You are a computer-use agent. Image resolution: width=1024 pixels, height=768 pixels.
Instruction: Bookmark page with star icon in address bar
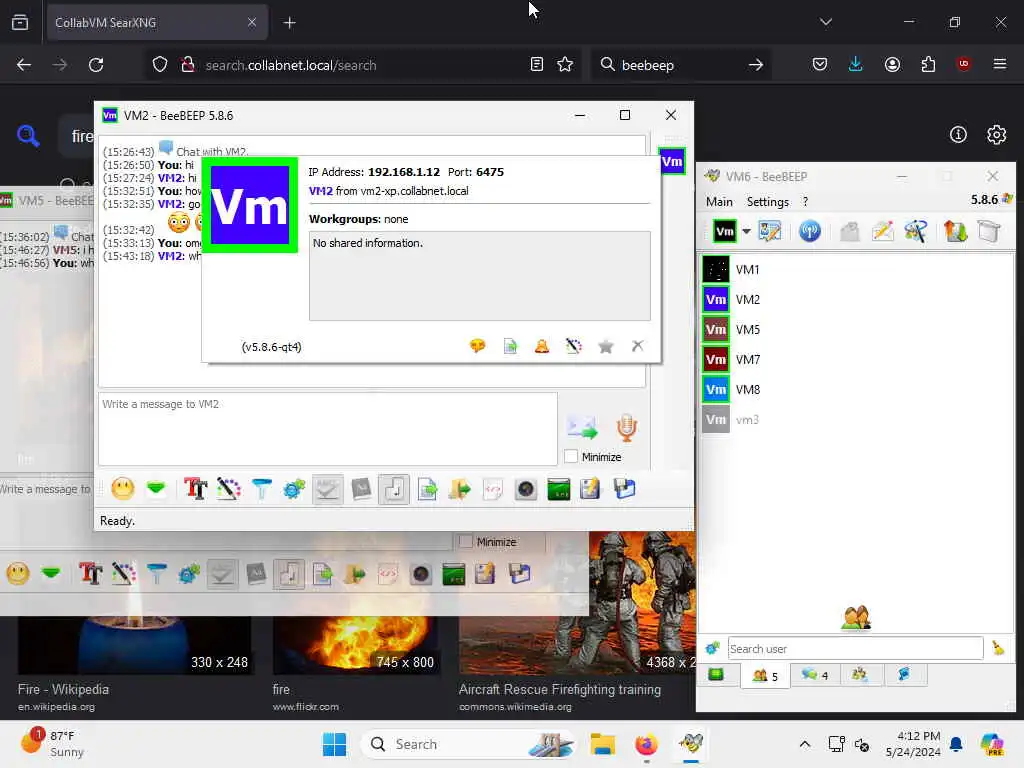[x=565, y=65]
